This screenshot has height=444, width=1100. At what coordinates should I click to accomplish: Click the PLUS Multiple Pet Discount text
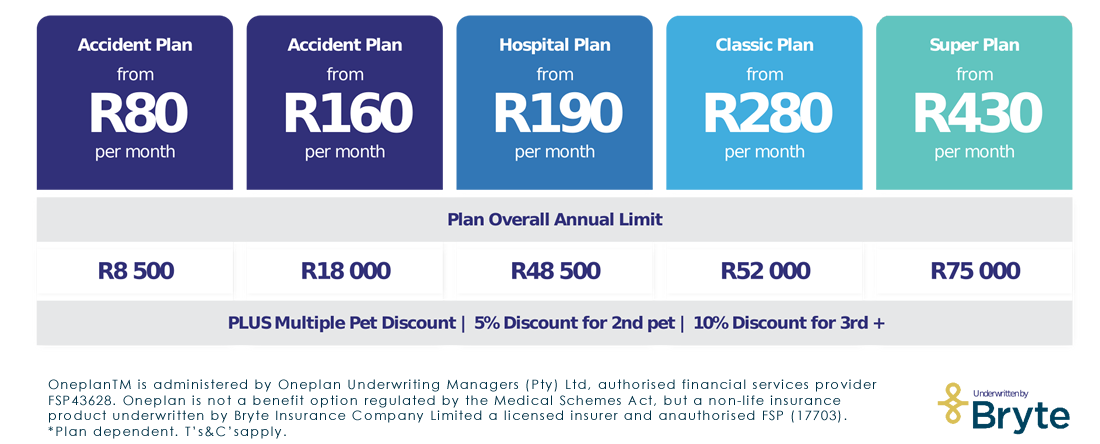(x=340, y=323)
